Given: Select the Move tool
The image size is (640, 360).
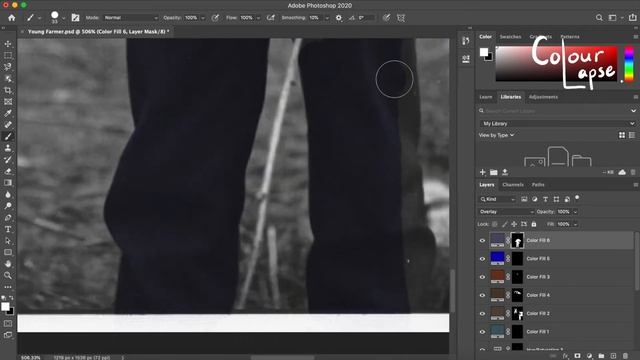Looking at the screenshot, I should click(x=8, y=44).
